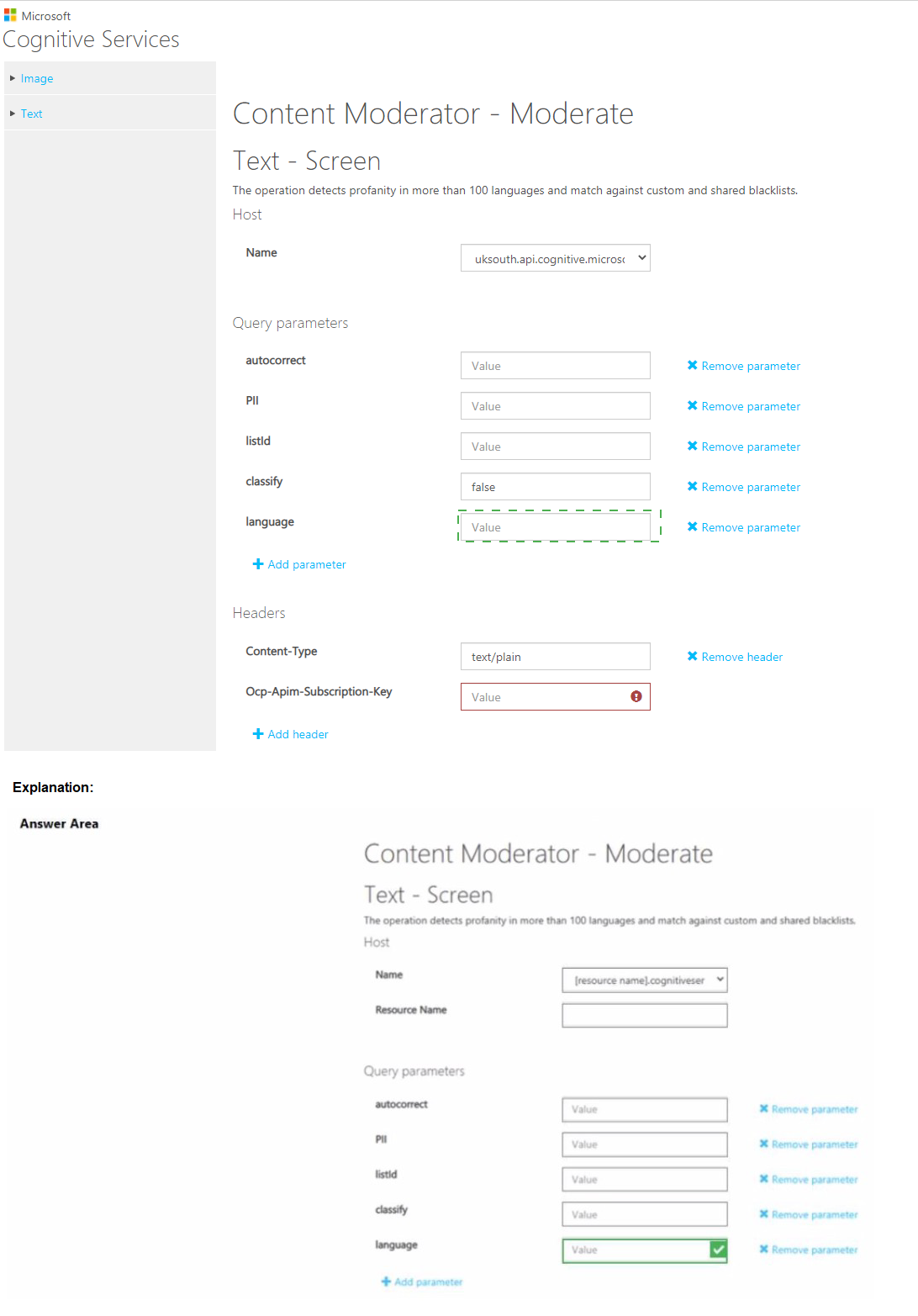The image size is (918, 1316).
Task: Click green checkmark in Answer Area language field
Action: pyautogui.click(x=718, y=1250)
